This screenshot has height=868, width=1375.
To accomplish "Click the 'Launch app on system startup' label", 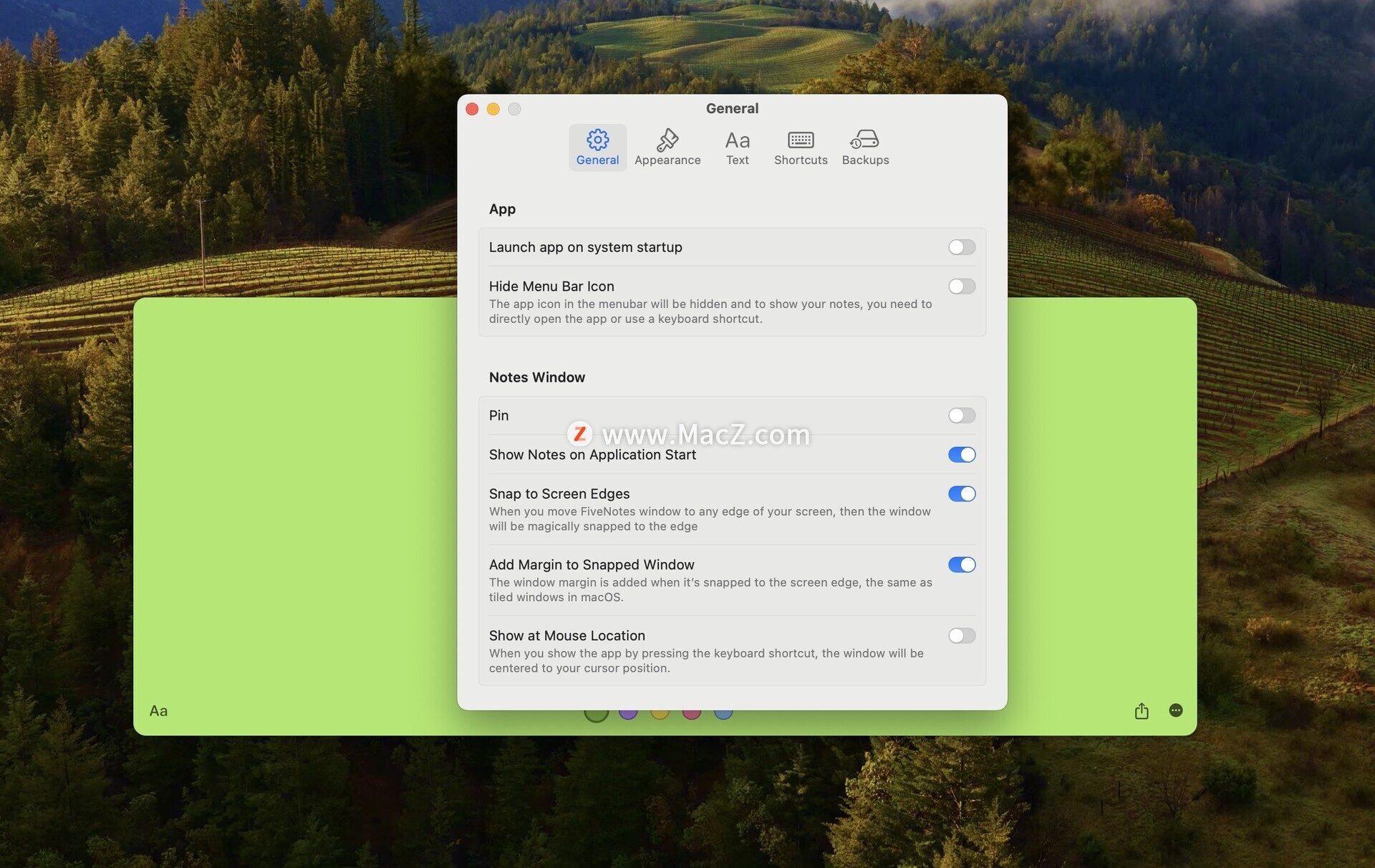I will click(585, 247).
